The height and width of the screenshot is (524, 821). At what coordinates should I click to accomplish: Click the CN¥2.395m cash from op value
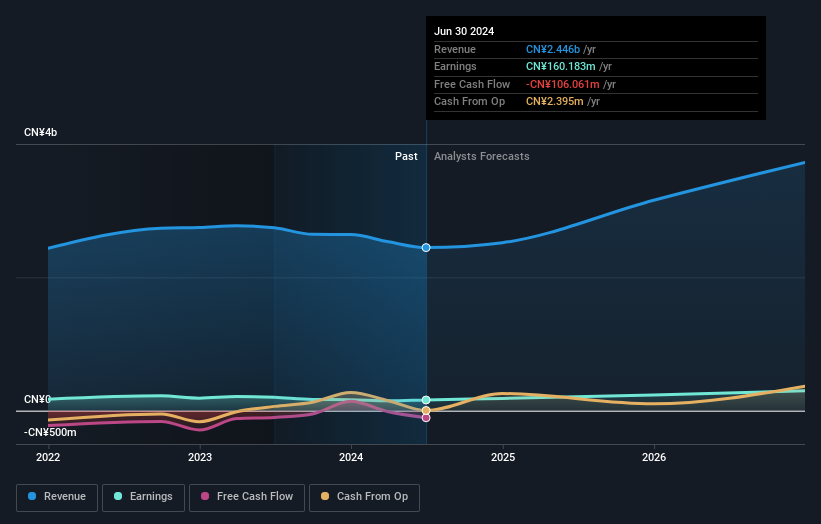click(554, 102)
